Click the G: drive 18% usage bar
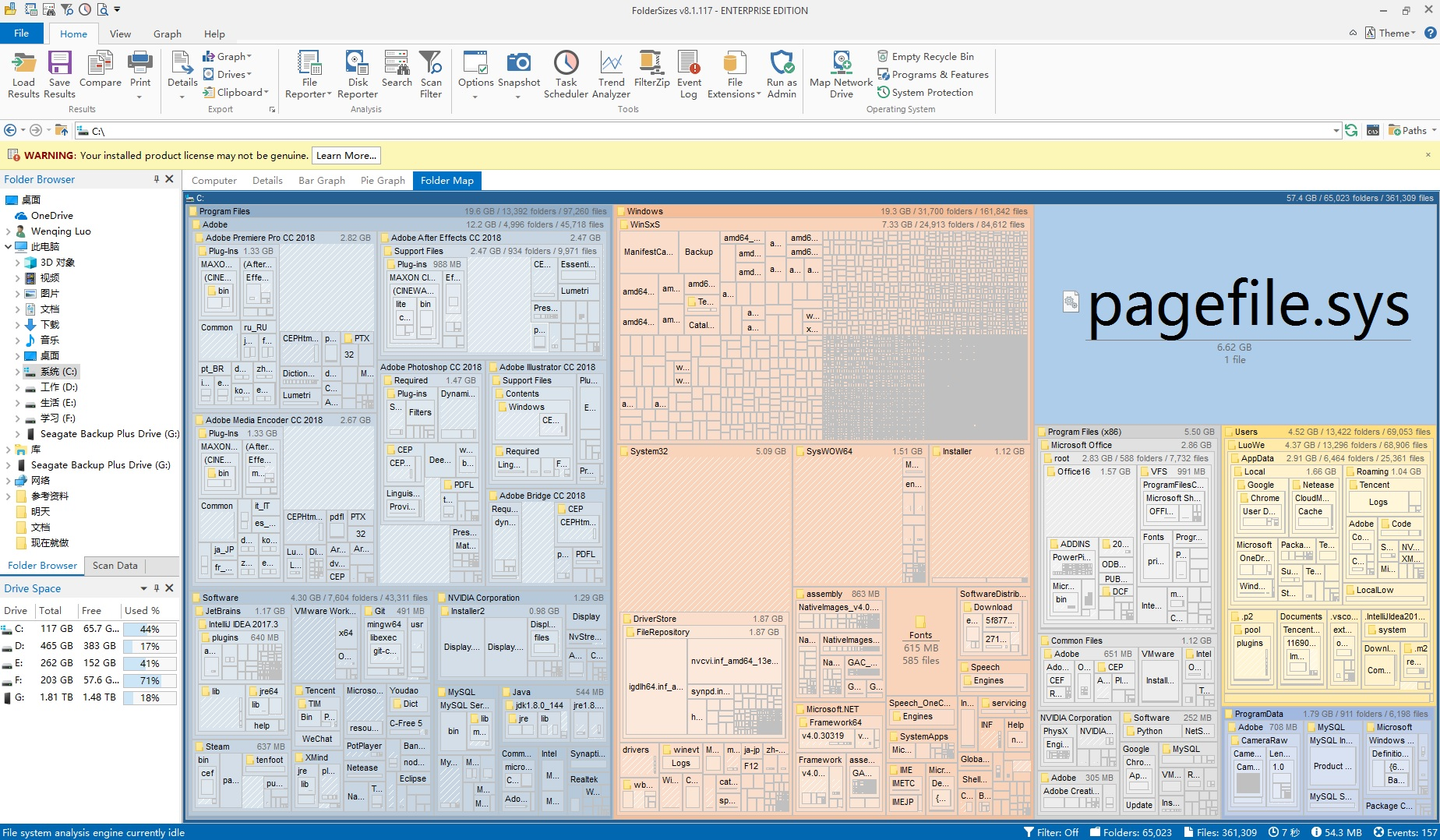 coord(150,697)
